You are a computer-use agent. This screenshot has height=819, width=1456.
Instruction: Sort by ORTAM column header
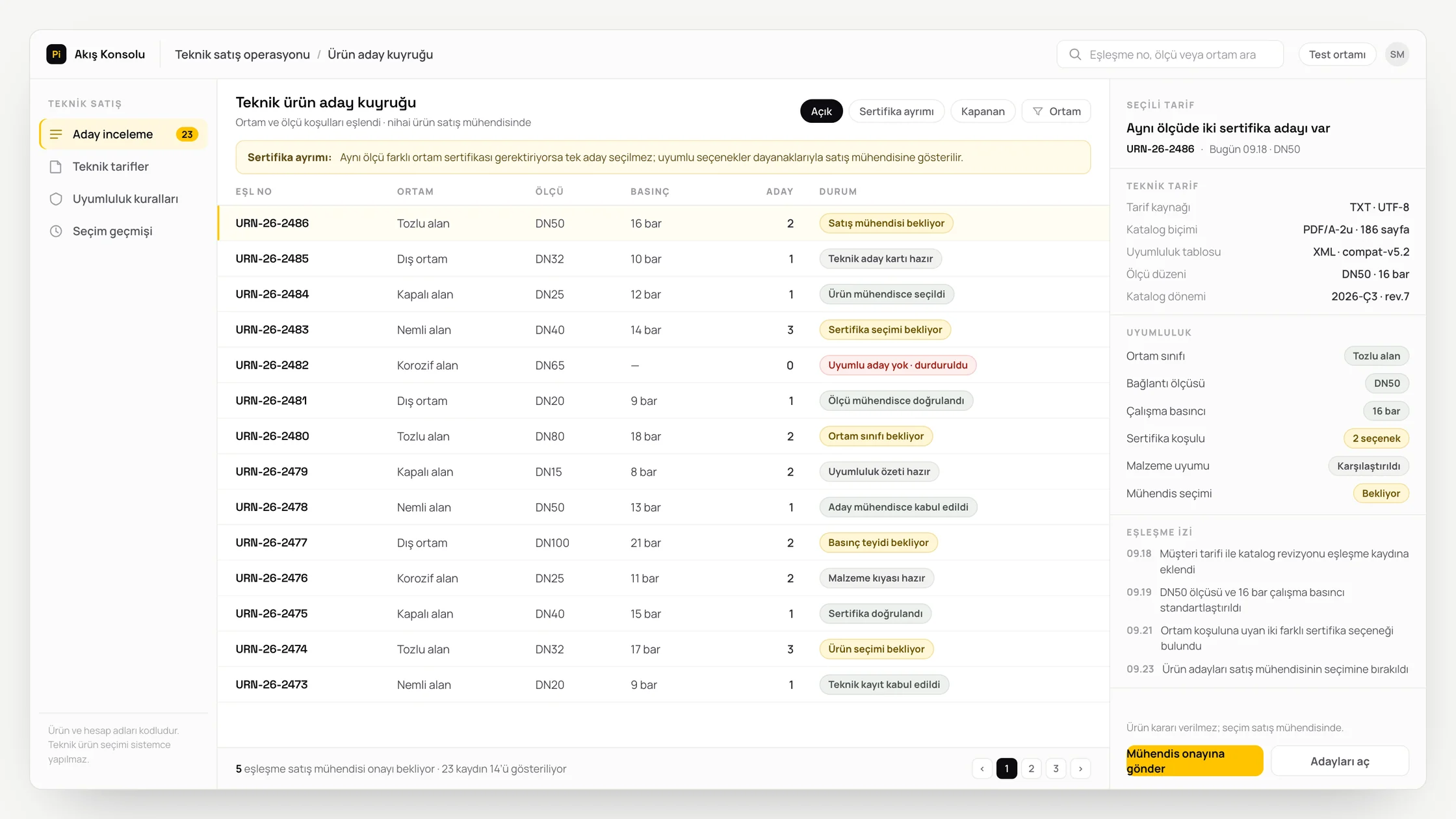pyautogui.click(x=415, y=192)
